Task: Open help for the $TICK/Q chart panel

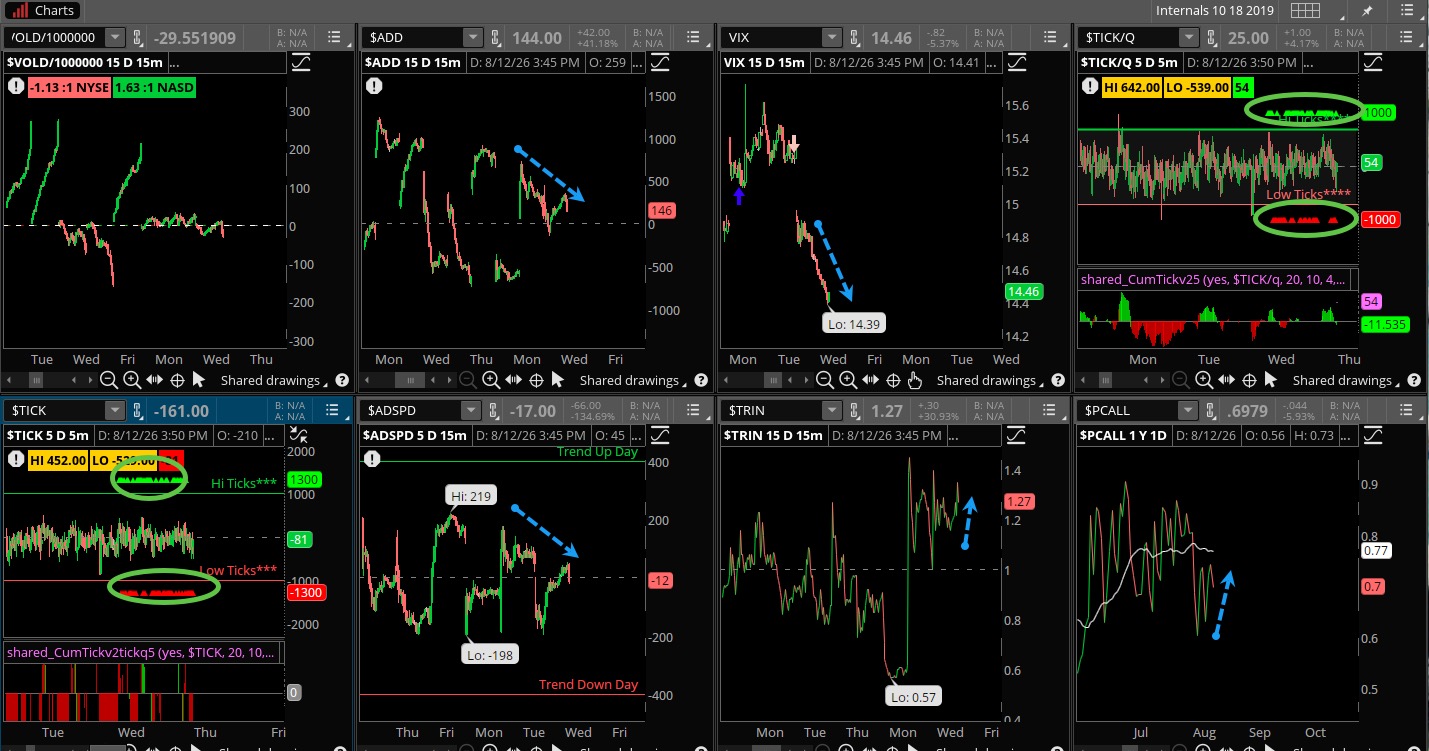Action: pos(1414,380)
